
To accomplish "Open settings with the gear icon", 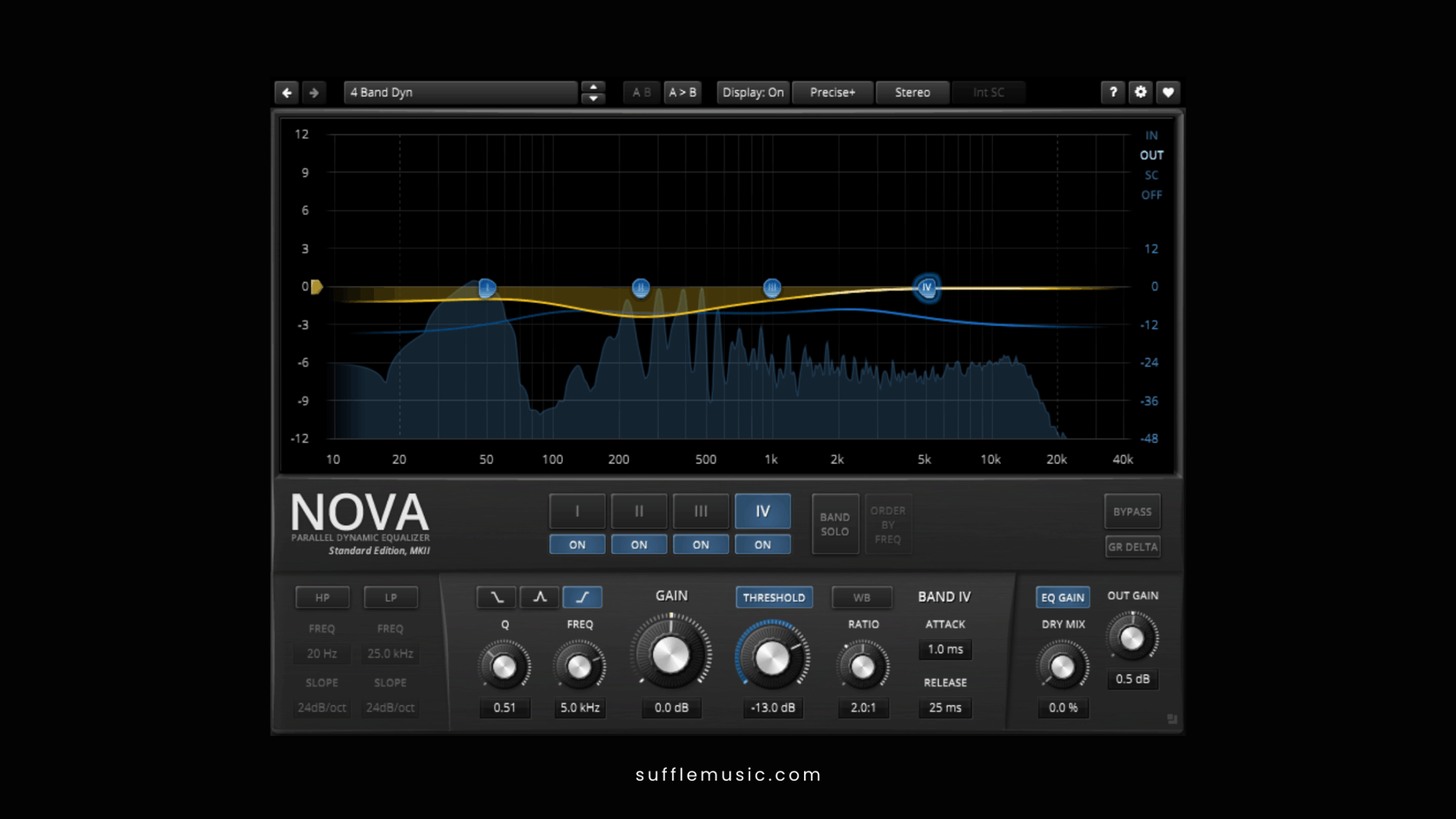I will pyautogui.click(x=1140, y=92).
